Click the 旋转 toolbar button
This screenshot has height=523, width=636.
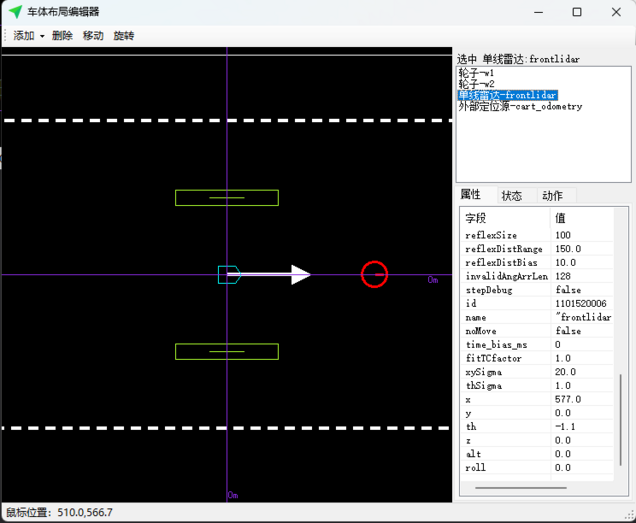pyautogui.click(x=124, y=35)
